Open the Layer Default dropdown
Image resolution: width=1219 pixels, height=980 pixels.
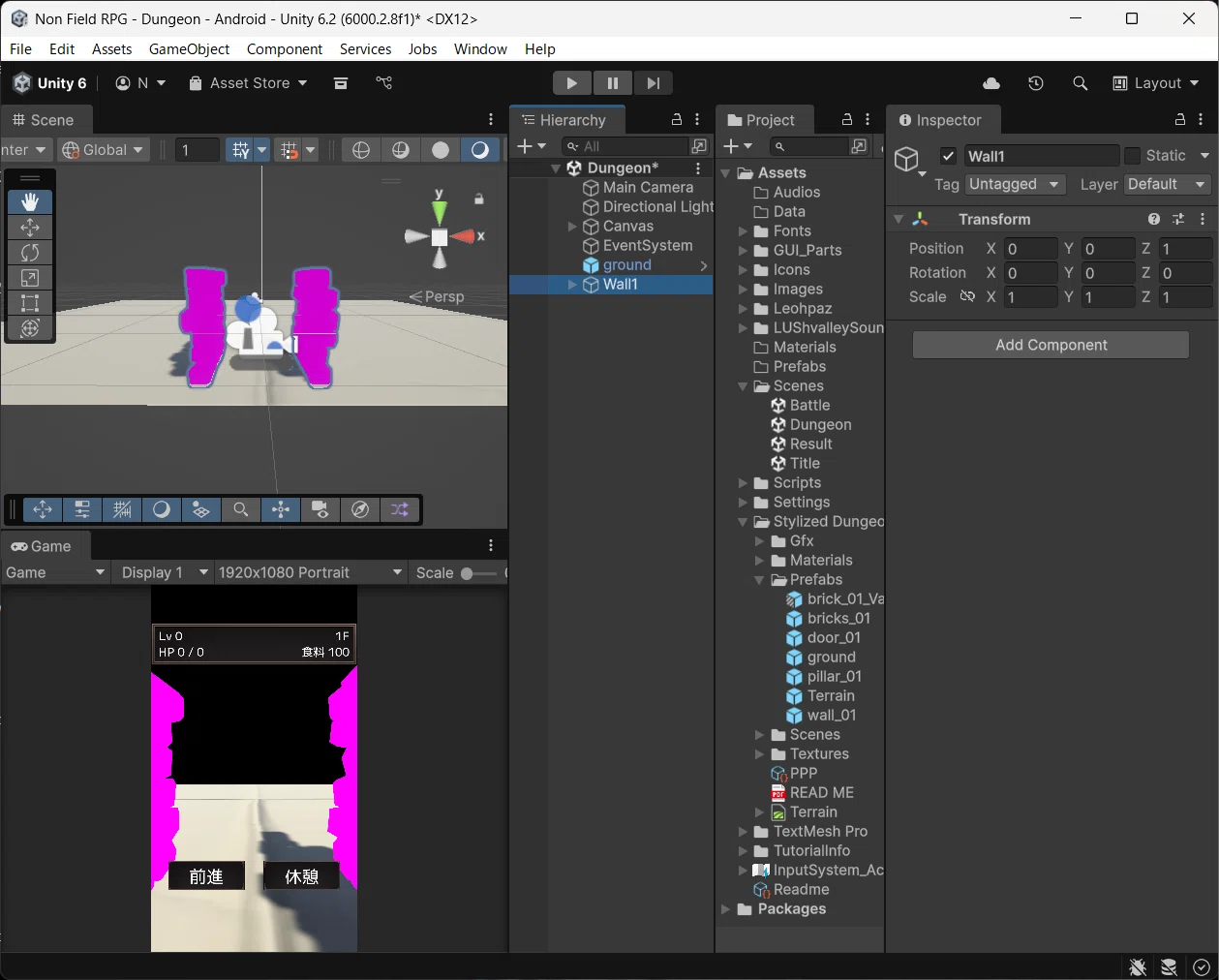1168,184
